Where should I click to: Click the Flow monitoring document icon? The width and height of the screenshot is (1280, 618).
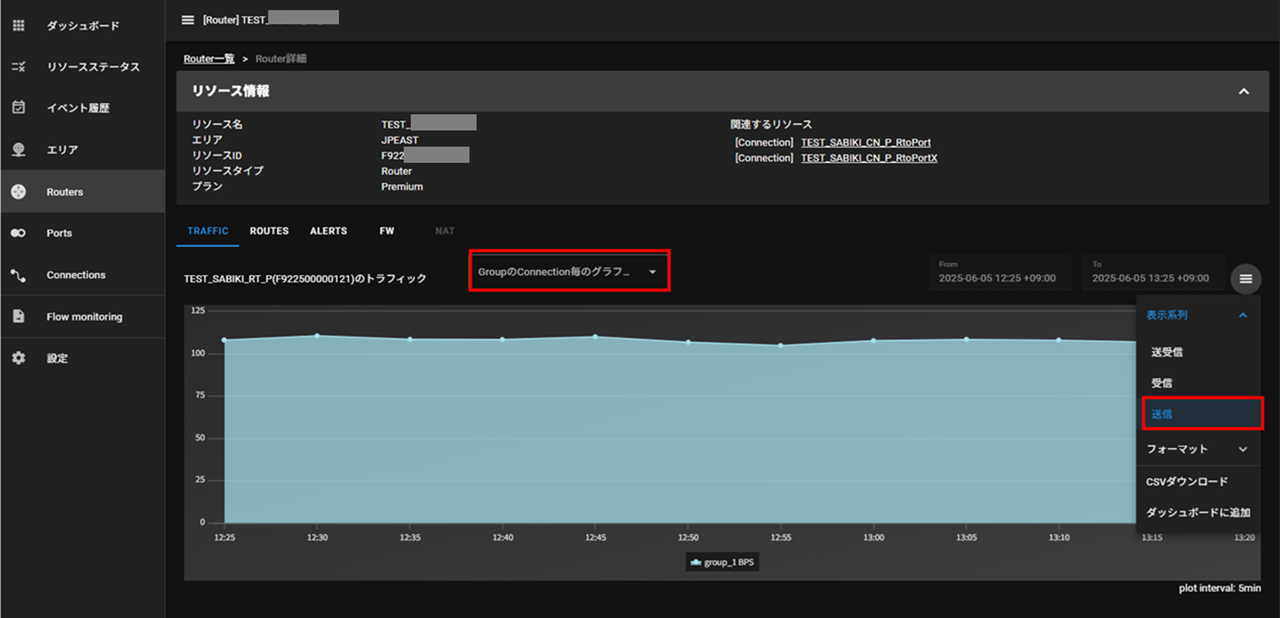[x=18, y=317]
